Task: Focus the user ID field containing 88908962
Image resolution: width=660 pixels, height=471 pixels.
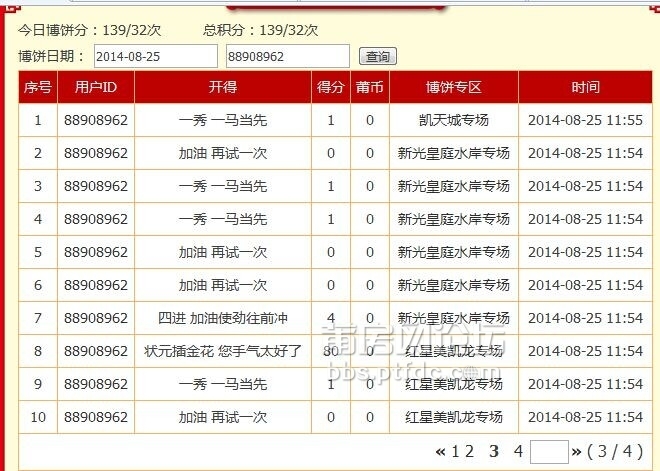Action: [288, 56]
